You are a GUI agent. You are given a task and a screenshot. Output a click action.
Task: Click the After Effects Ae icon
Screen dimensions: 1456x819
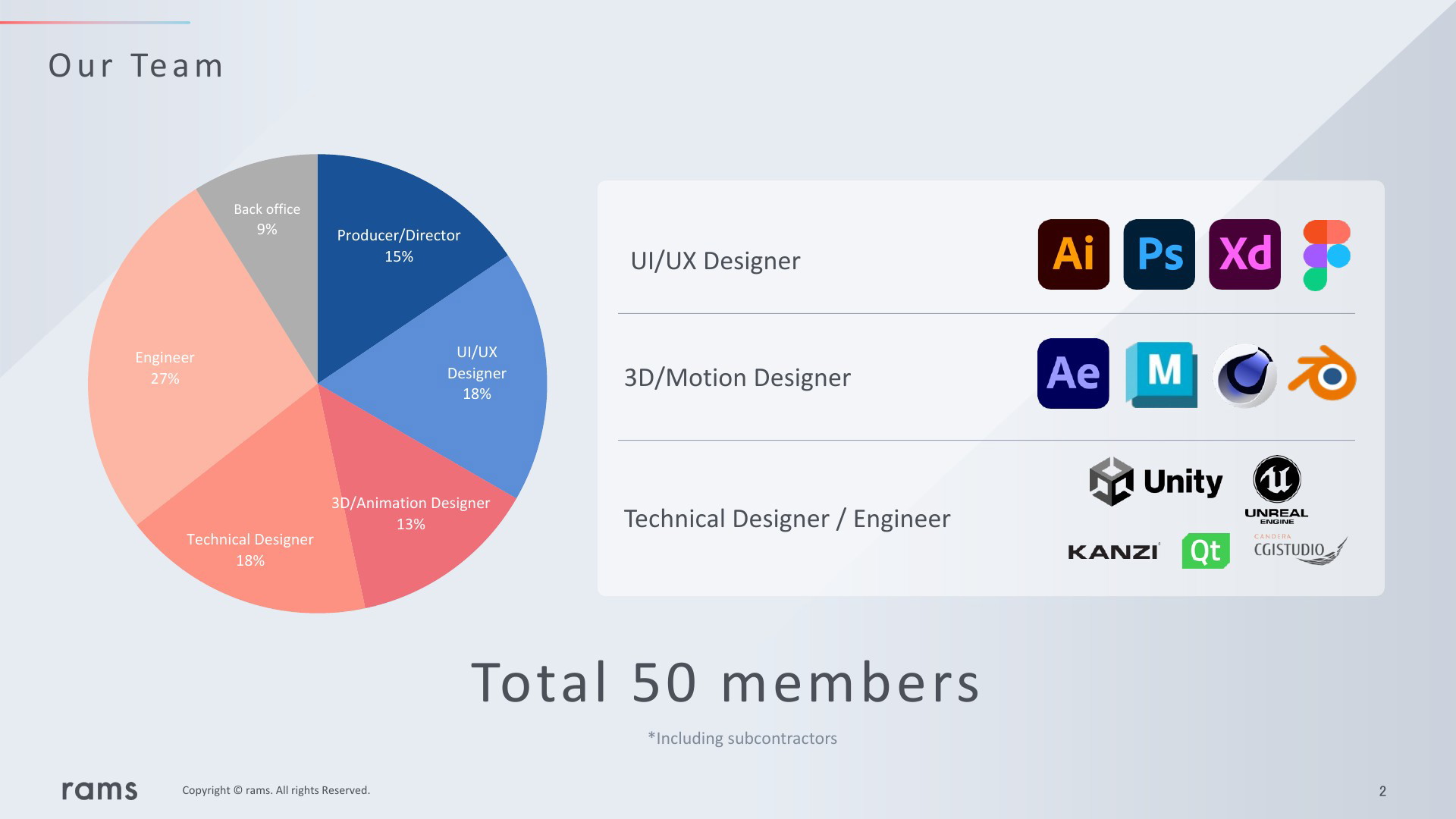(1073, 373)
